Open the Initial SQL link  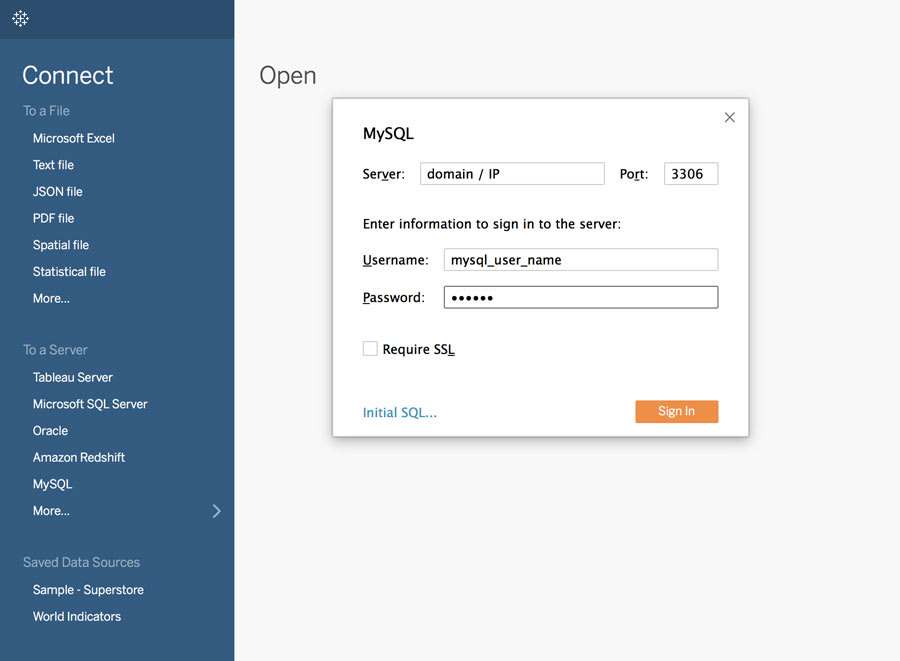[x=399, y=413]
